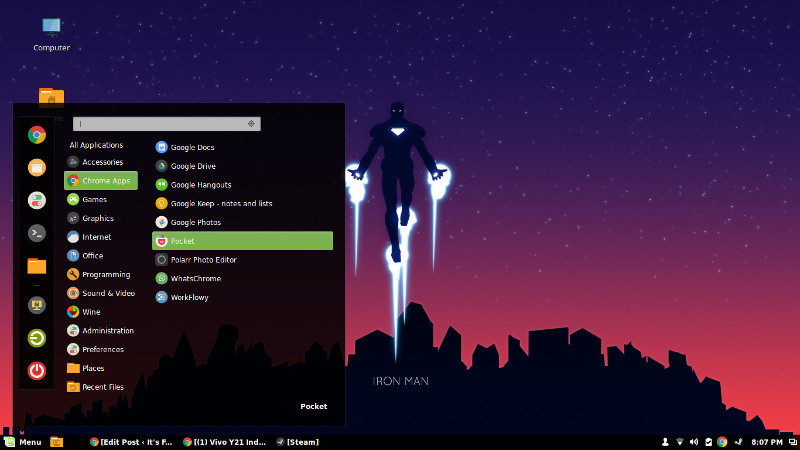Click the green Logout icon

coord(37,338)
